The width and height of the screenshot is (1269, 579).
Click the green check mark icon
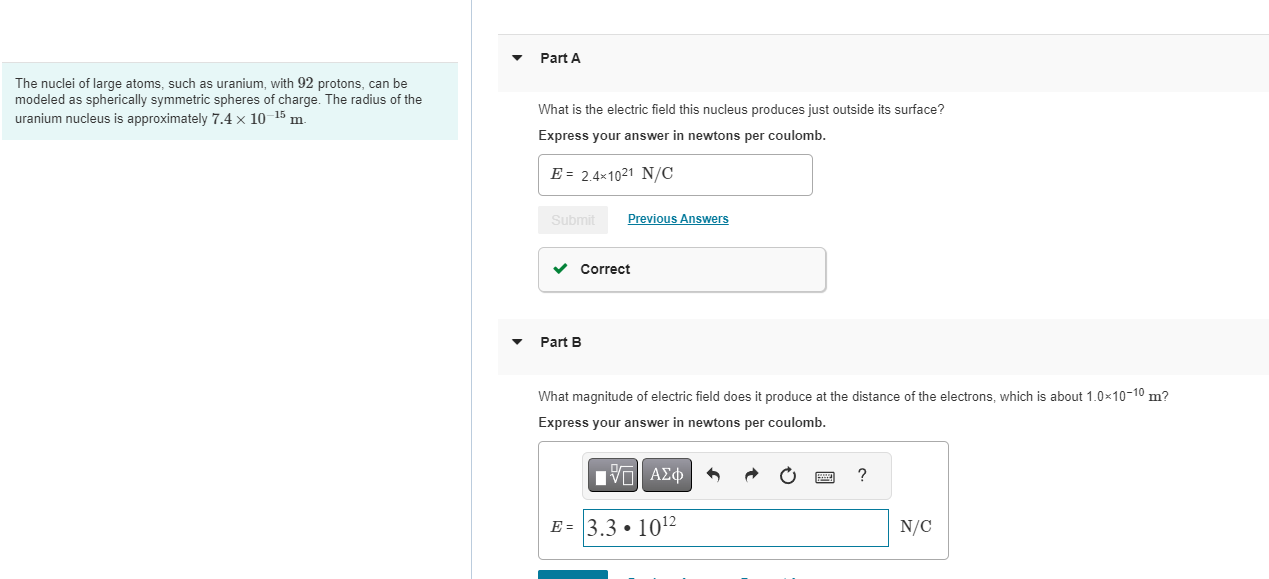[561, 269]
